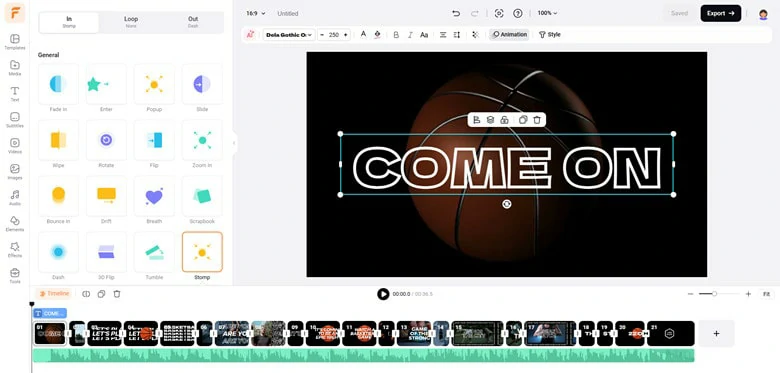Open the Subtitles panel

14,120
